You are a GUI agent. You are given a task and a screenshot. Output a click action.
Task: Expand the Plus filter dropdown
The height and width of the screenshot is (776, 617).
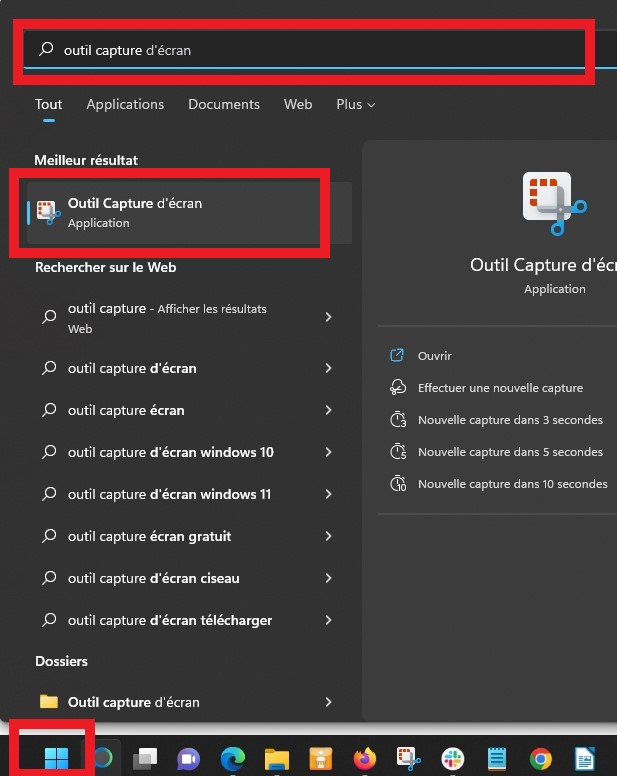tap(355, 104)
